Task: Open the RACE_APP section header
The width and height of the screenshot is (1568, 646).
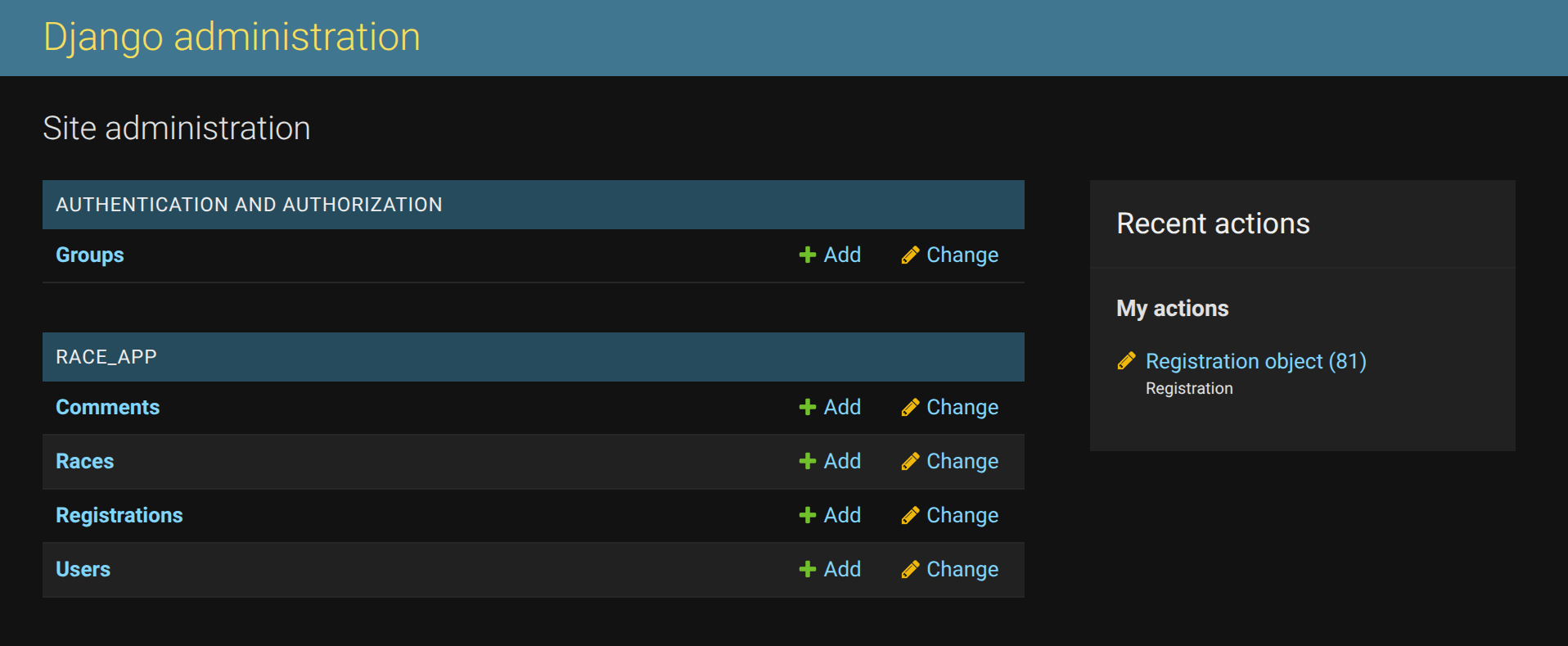Action: pos(106,357)
